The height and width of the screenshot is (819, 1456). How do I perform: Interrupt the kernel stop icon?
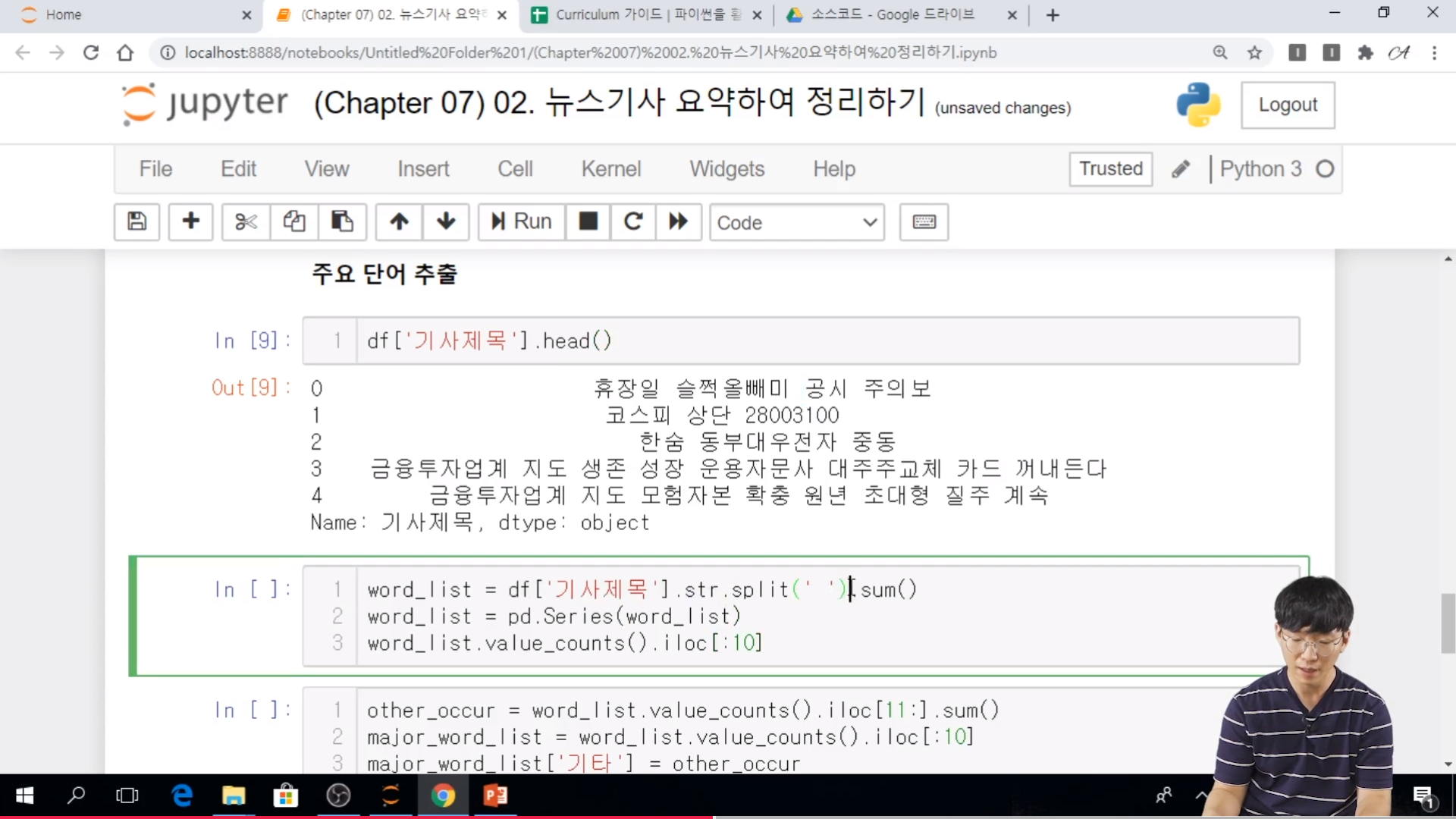coord(588,221)
